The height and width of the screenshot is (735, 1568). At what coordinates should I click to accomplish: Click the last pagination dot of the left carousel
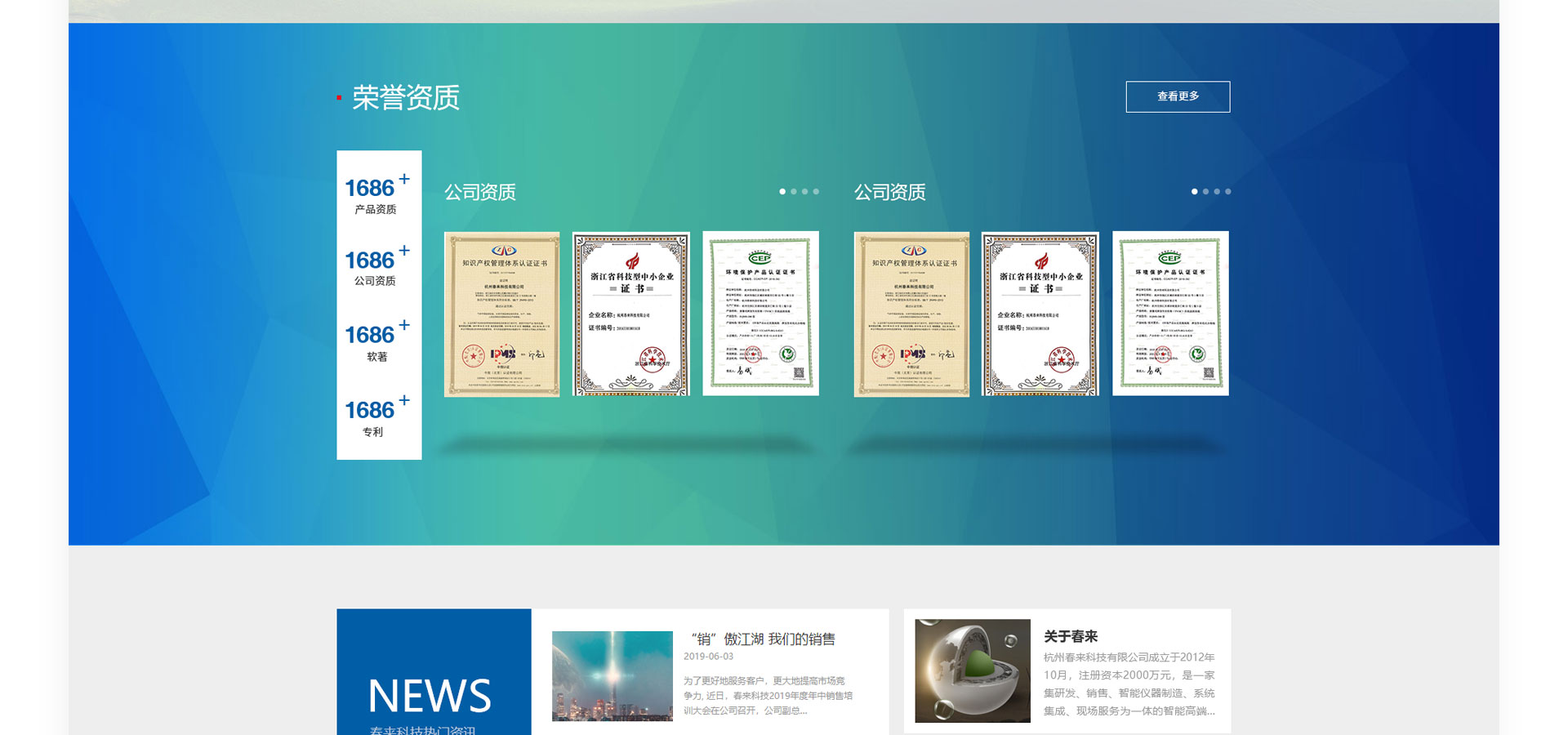click(x=816, y=192)
